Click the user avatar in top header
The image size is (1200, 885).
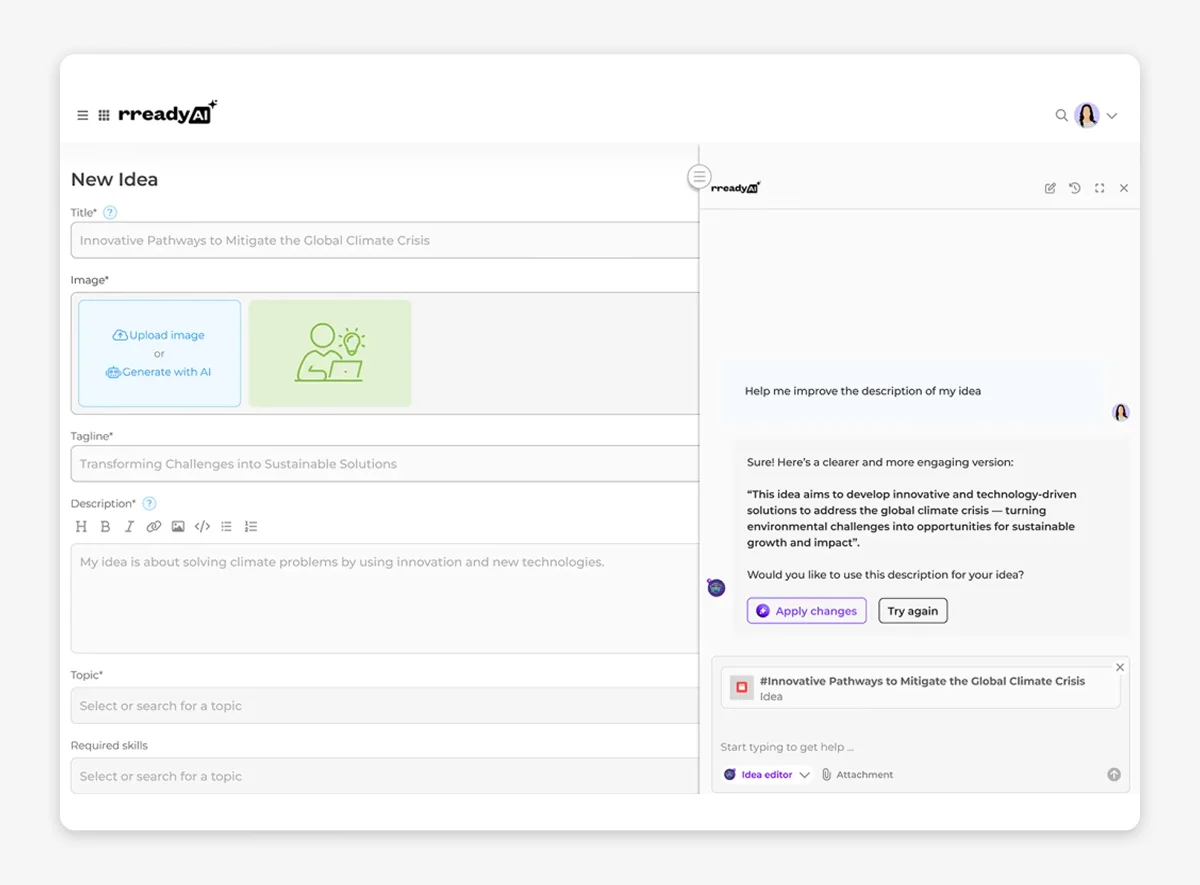(1087, 115)
